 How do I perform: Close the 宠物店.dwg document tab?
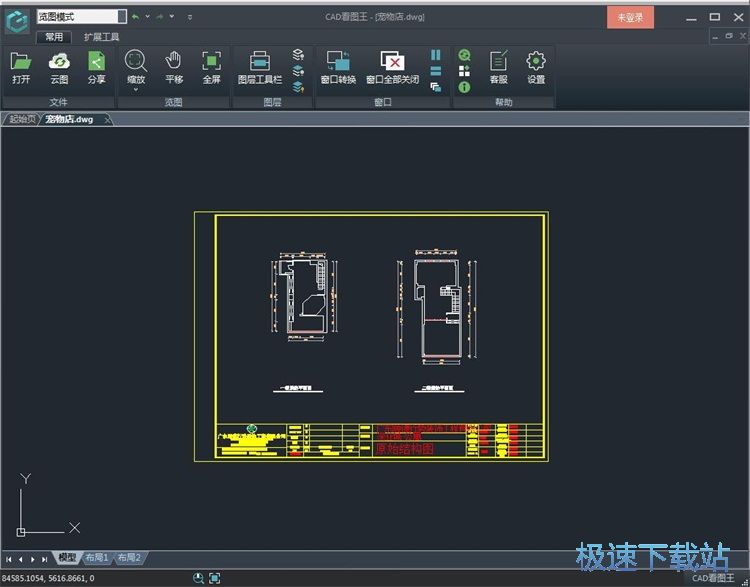(x=108, y=120)
